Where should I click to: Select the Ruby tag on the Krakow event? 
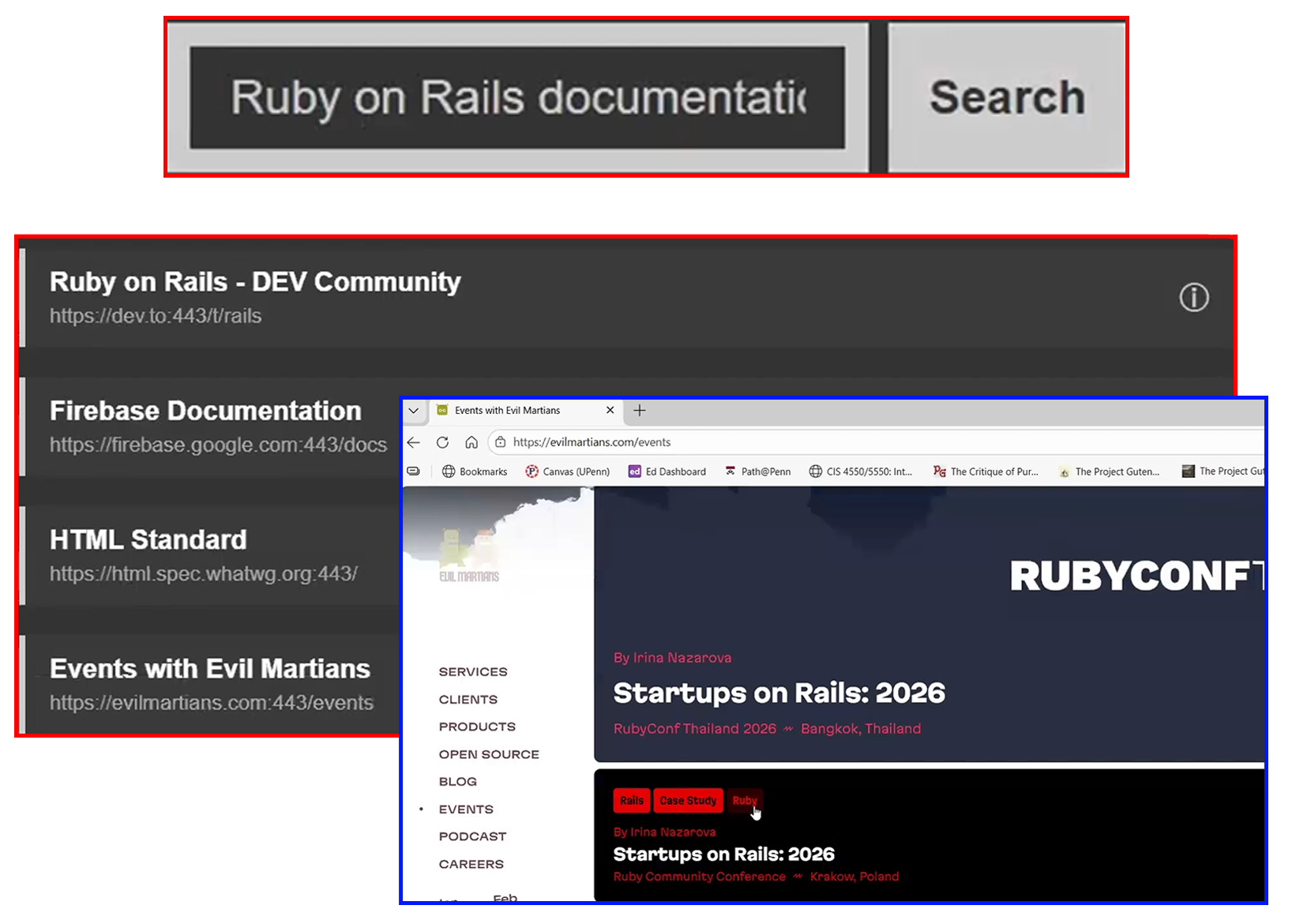click(744, 800)
